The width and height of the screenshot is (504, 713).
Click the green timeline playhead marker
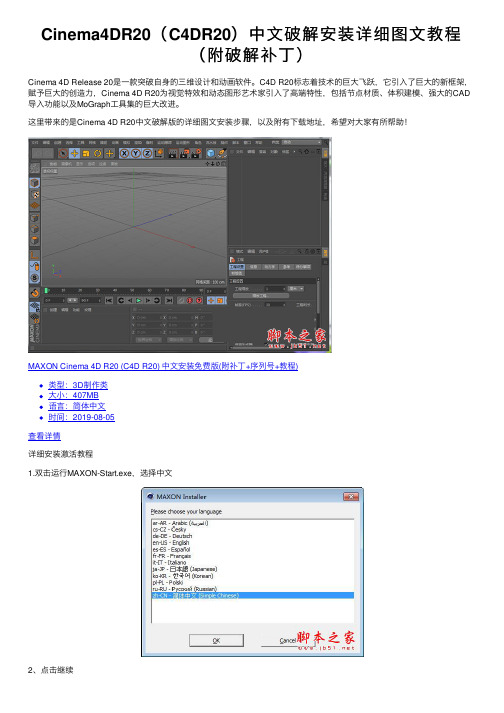coord(46,290)
